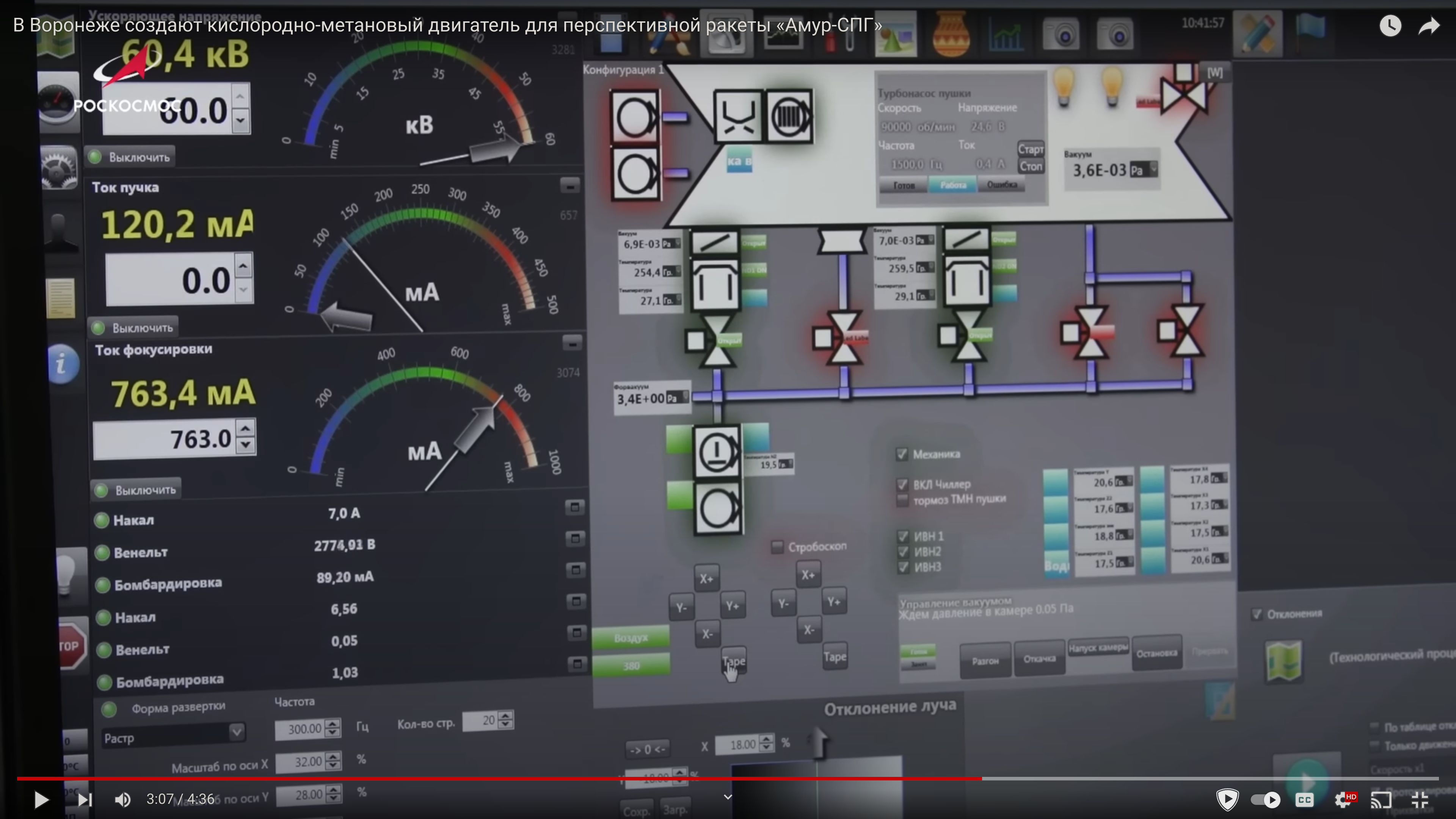Toggle the ИВН2 checkbox
The image size is (1456, 819).
pos(904,552)
